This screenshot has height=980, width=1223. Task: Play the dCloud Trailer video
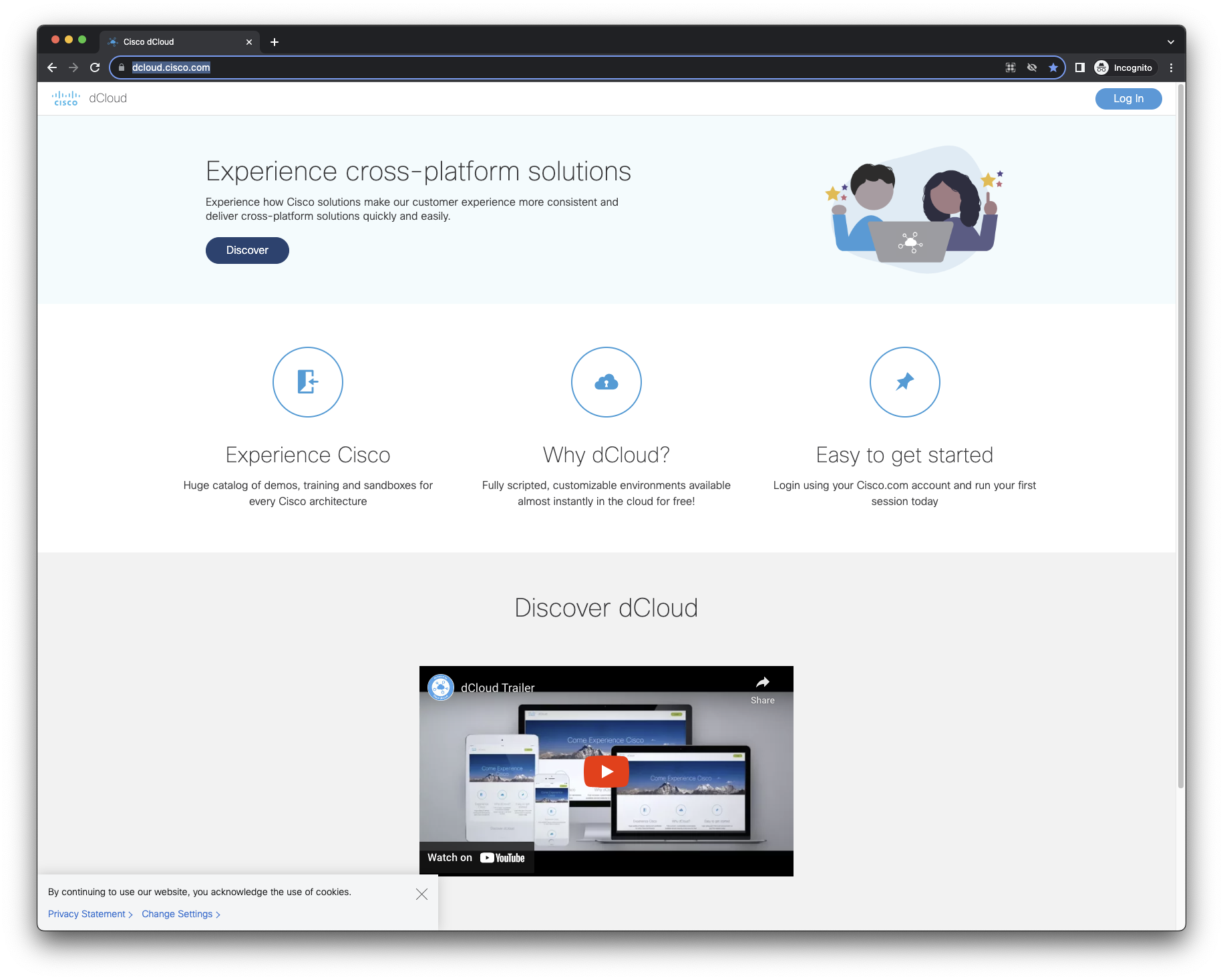[x=606, y=772]
